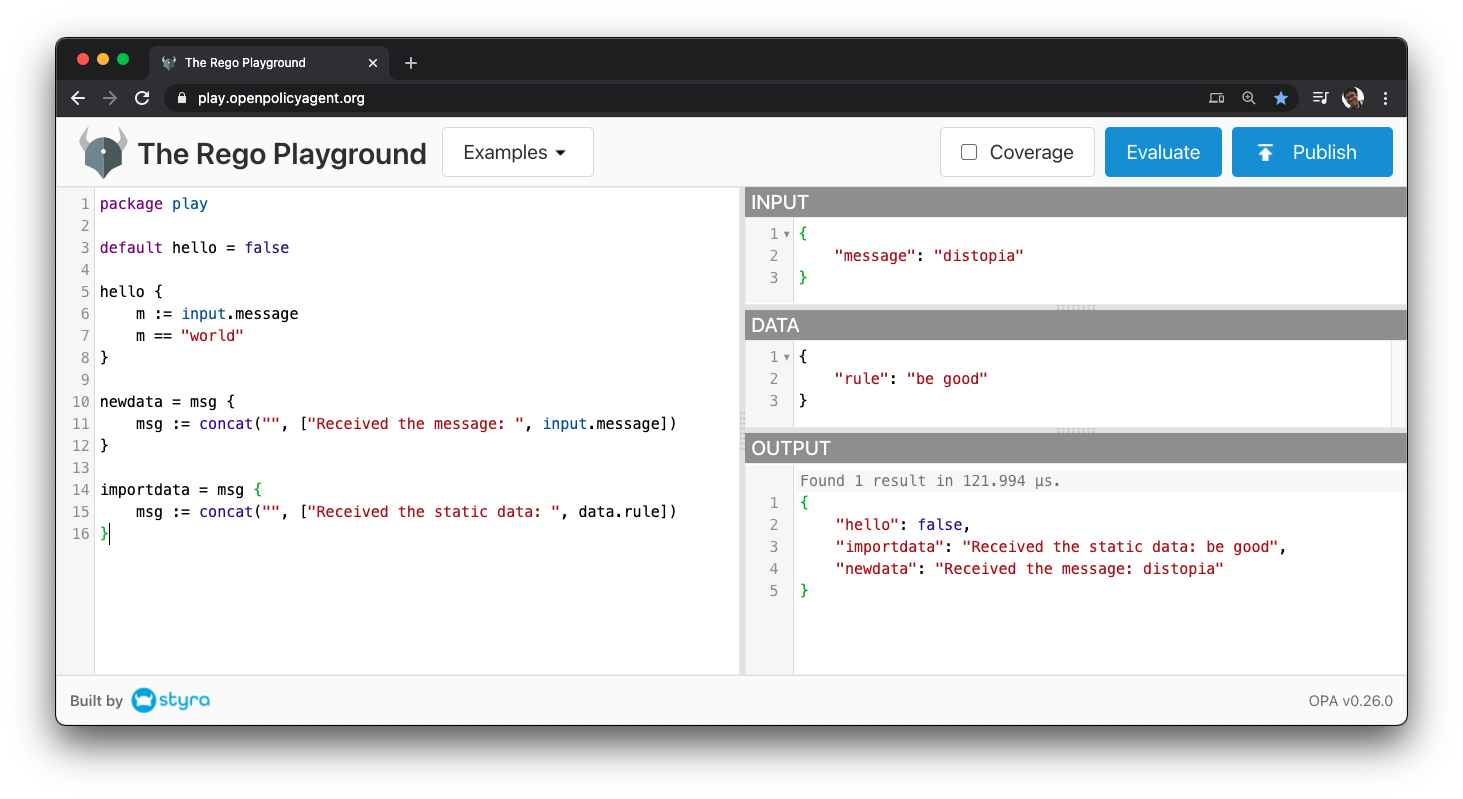Click the "rule" key in DATA

[861, 379]
